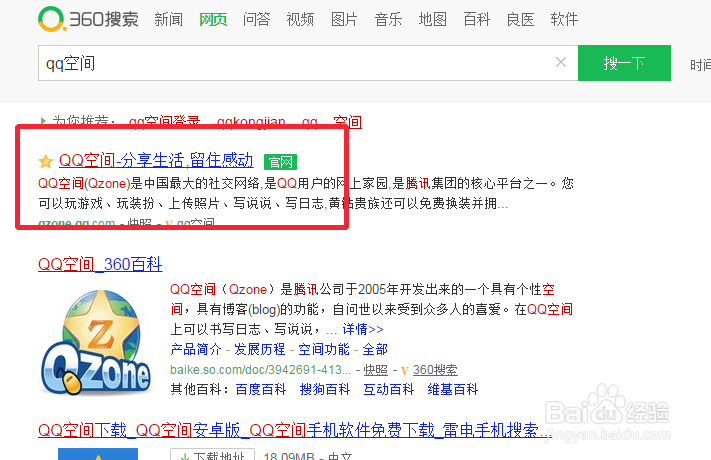Click the 全部 link
The height and width of the screenshot is (460, 711).
[375, 349]
